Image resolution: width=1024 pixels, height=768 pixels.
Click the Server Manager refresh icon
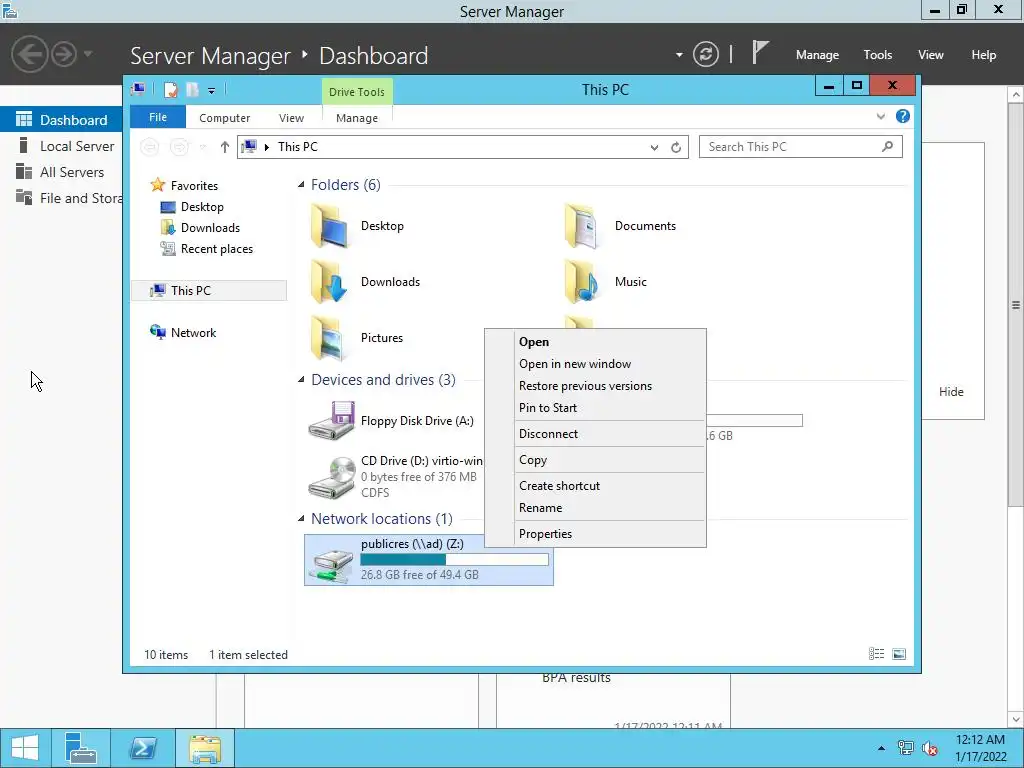705,54
